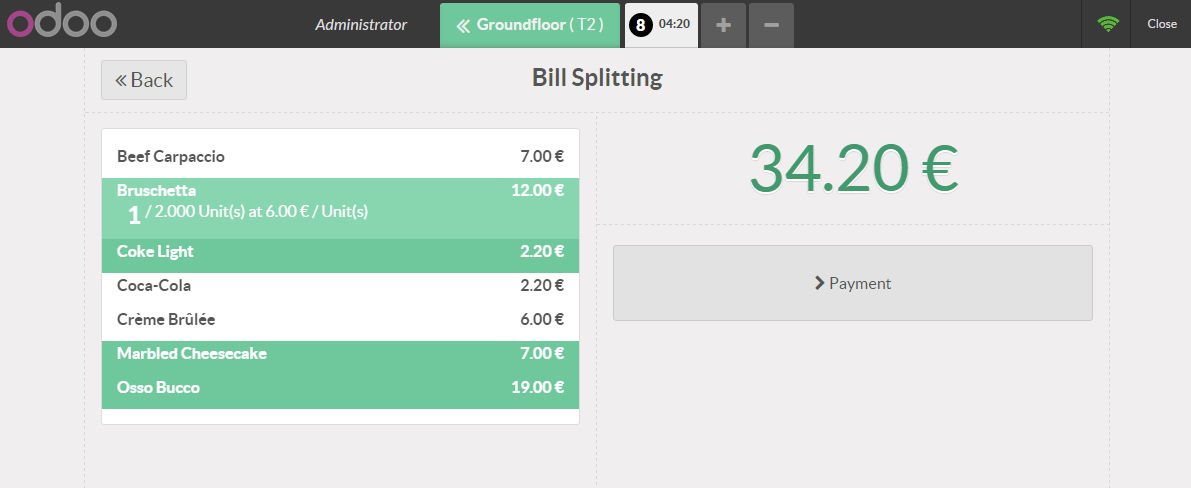Remove current order with minus icon
Viewport: 1191px width, 488px height.
771,25
